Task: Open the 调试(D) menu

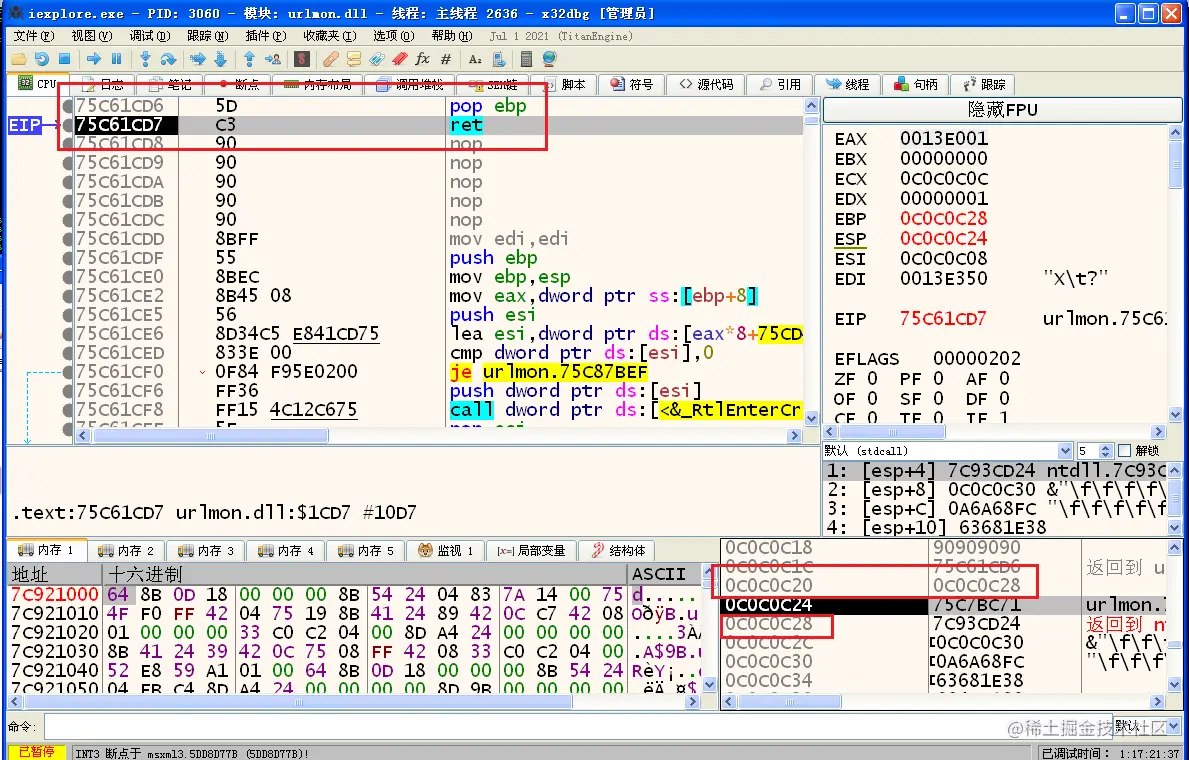Action: [x=149, y=36]
